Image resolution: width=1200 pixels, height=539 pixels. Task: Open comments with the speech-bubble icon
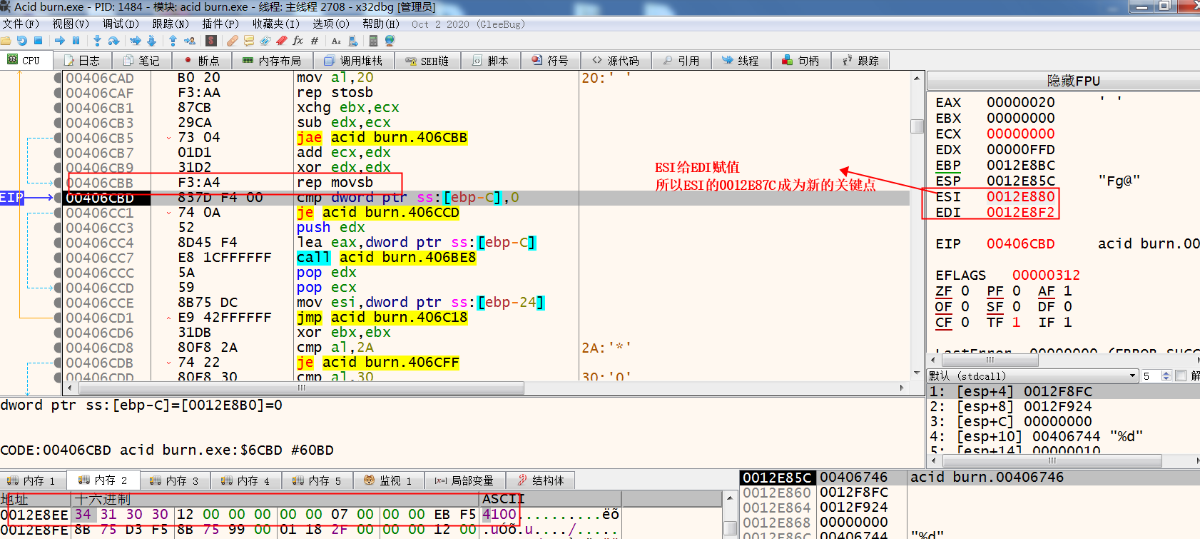(x=248, y=41)
